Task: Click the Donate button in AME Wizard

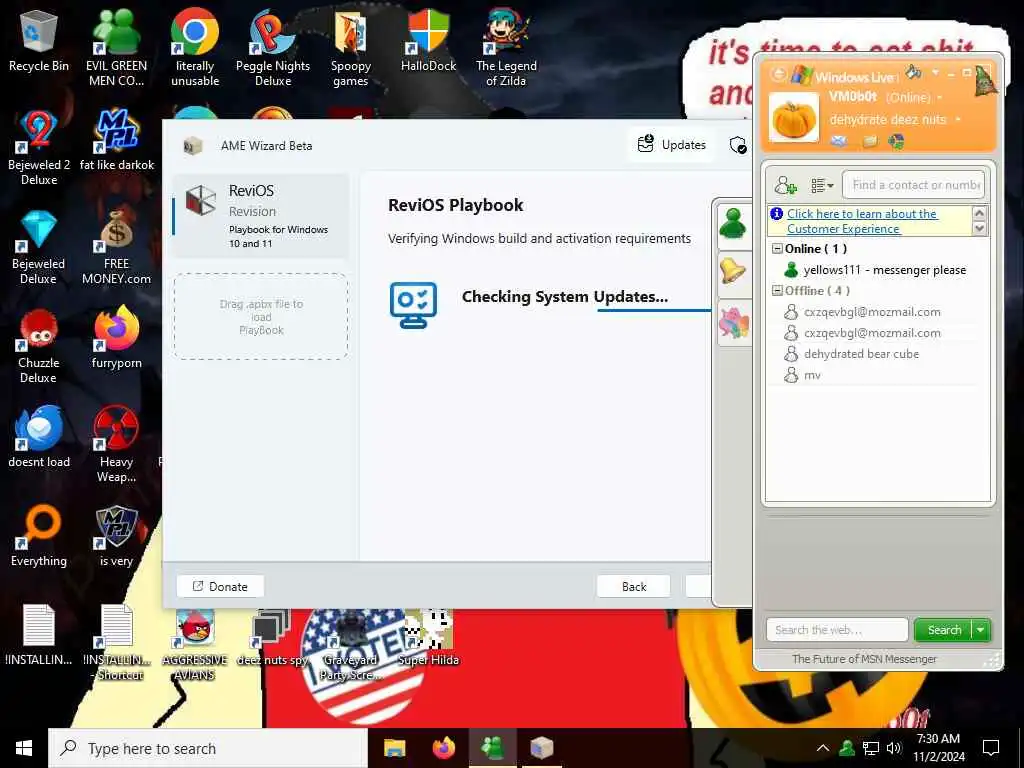Action: click(220, 586)
